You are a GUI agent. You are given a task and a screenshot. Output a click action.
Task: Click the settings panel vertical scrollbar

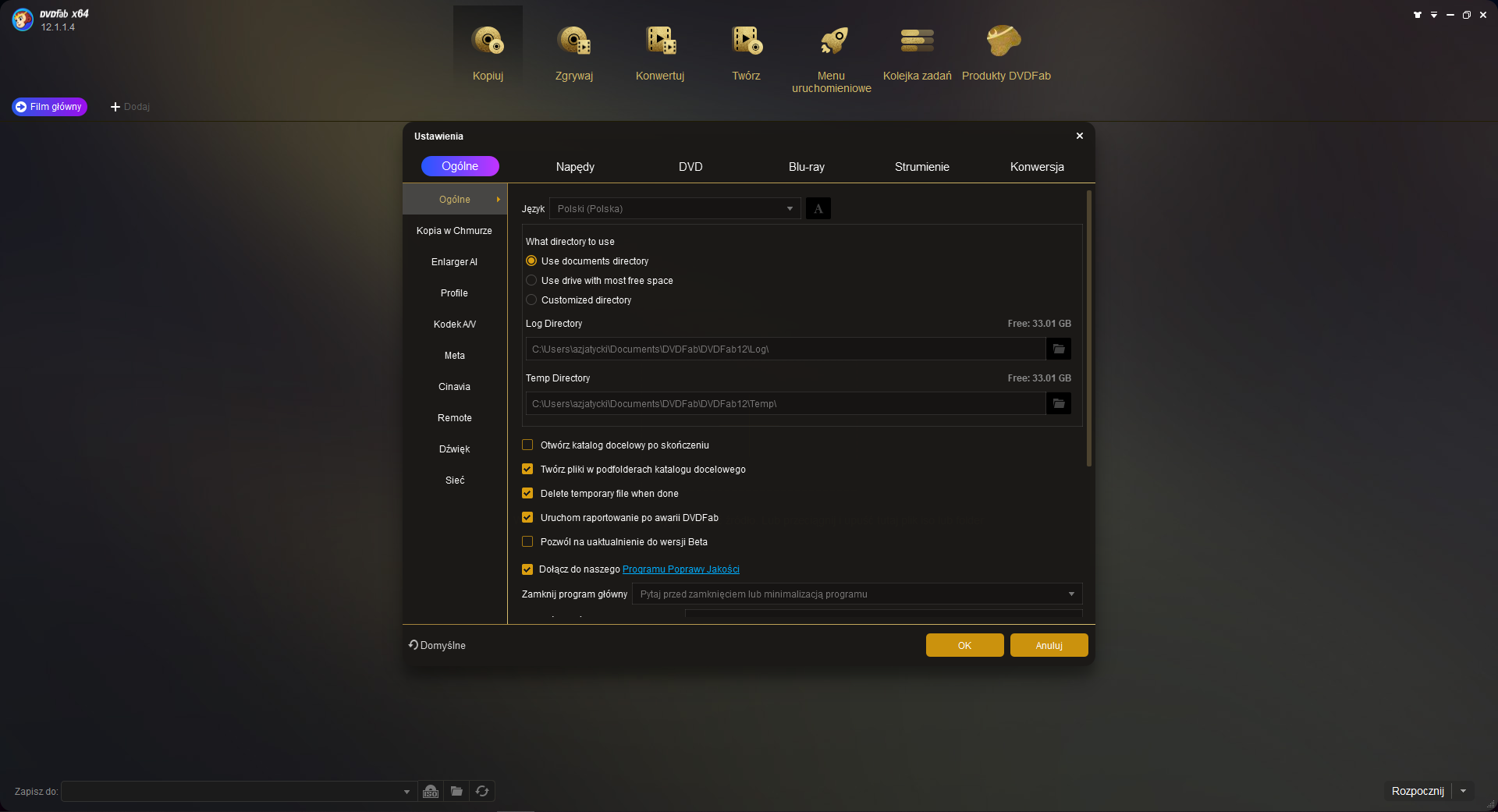tap(1089, 328)
